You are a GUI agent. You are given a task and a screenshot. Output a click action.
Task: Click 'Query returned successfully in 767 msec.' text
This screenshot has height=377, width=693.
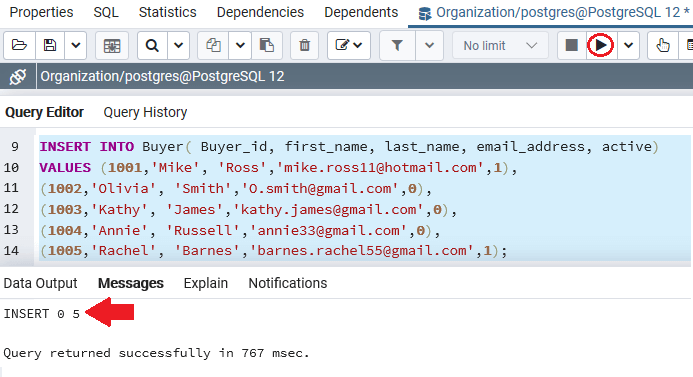(156, 353)
